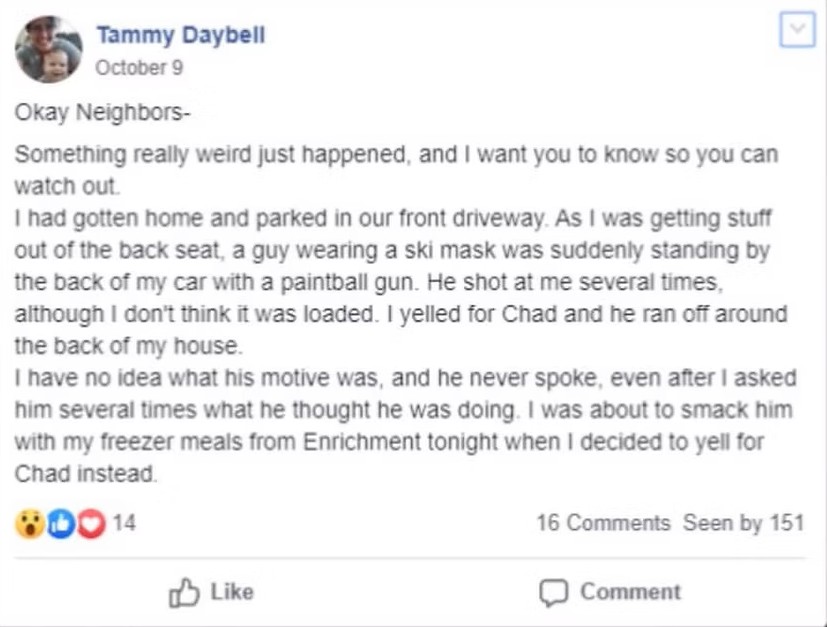
Task: Click the thumbs-up icon beside Like
Action: (184, 592)
